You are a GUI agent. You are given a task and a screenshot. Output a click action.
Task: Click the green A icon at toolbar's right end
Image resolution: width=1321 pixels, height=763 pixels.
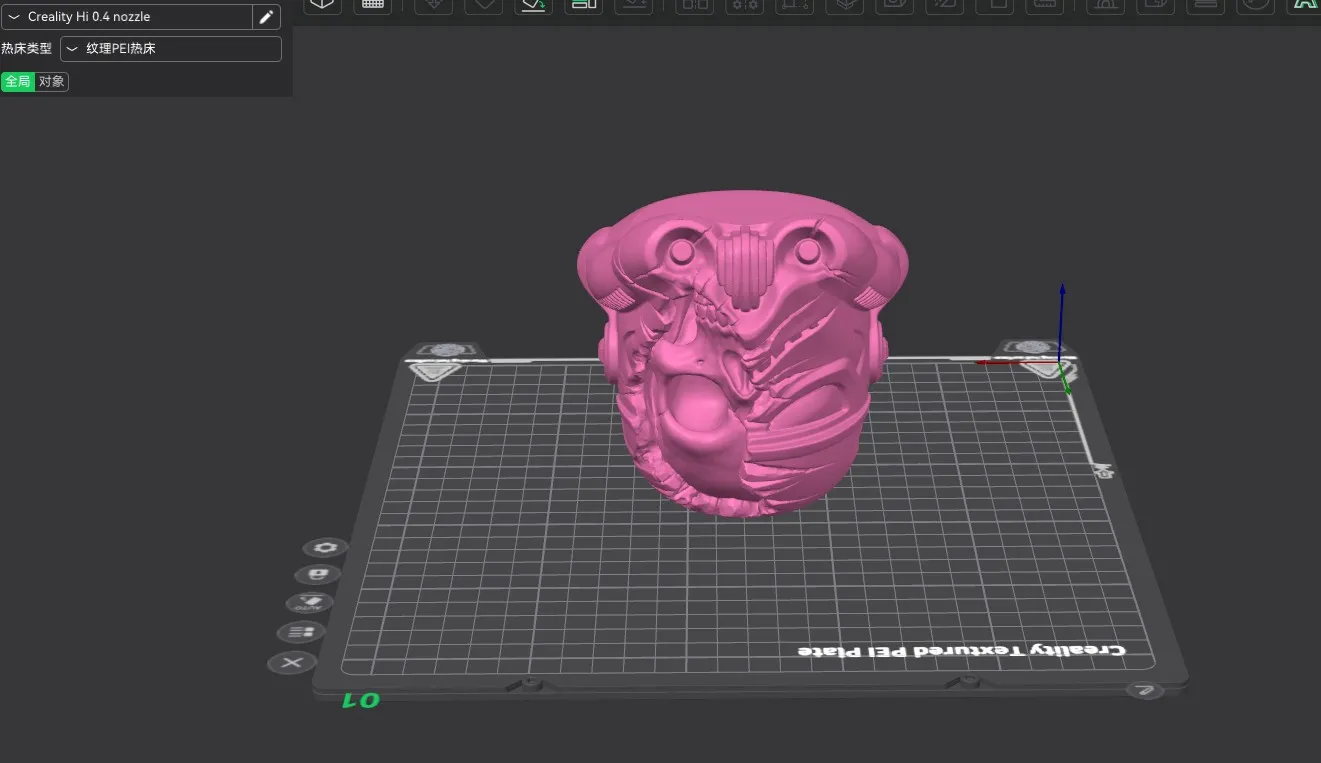[x=1304, y=5]
